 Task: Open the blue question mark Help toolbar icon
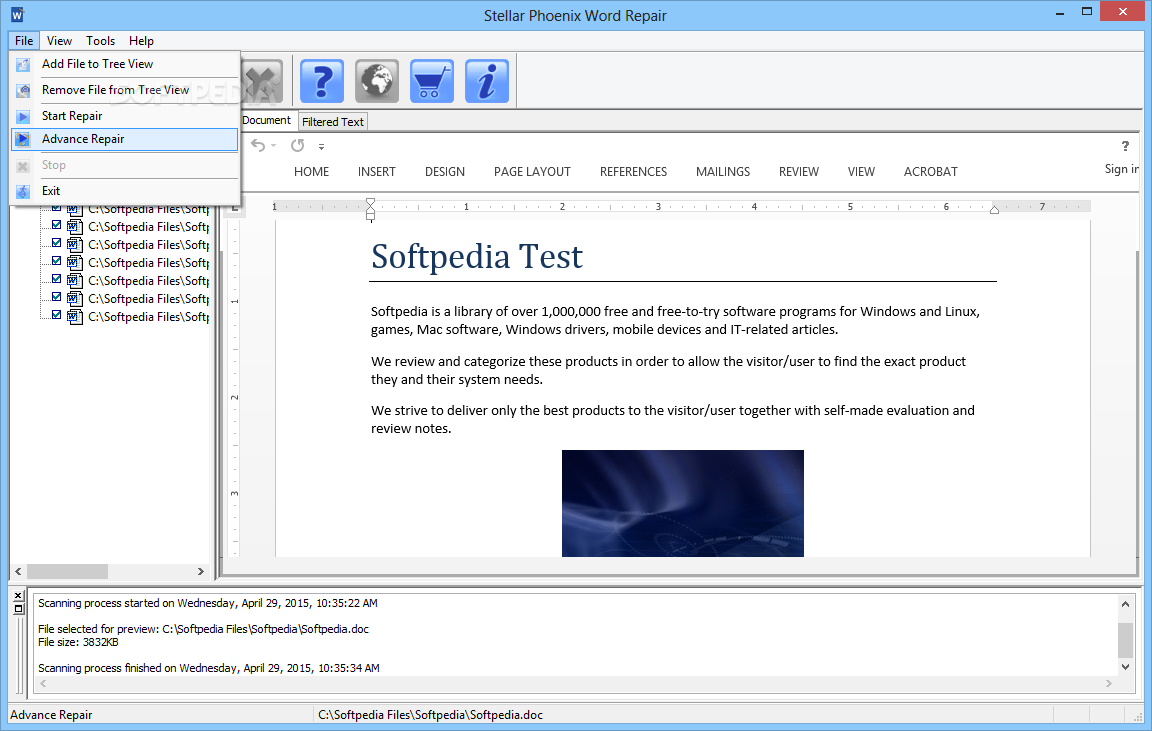pyautogui.click(x=322, y=81)
